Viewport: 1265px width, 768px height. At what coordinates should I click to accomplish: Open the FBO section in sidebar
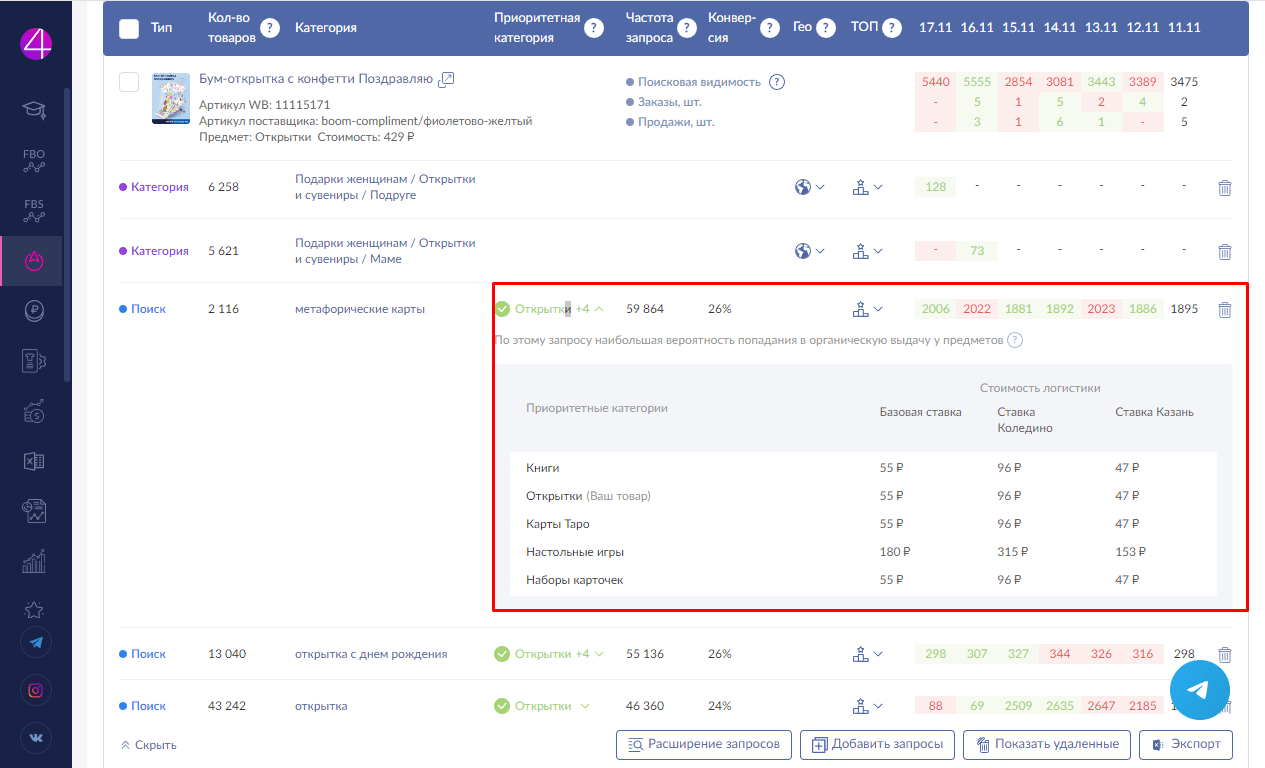pyautogui.click(x=34, y=161)
